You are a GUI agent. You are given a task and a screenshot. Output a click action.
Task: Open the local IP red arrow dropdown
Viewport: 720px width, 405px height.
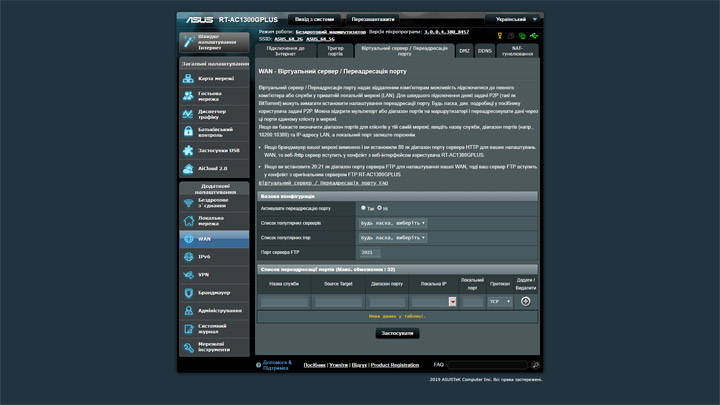pyautogui.click(x=452, y=302)
